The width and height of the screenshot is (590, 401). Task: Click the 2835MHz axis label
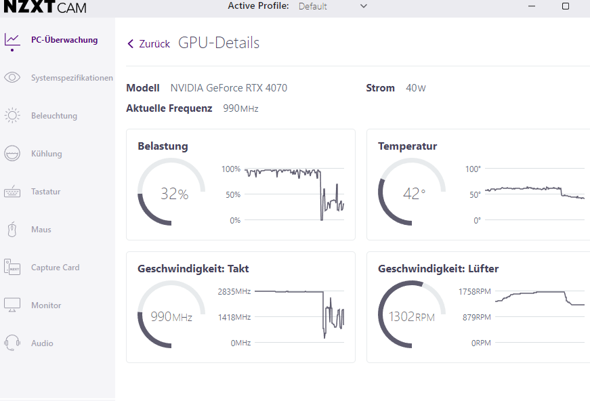coord(234,292)
